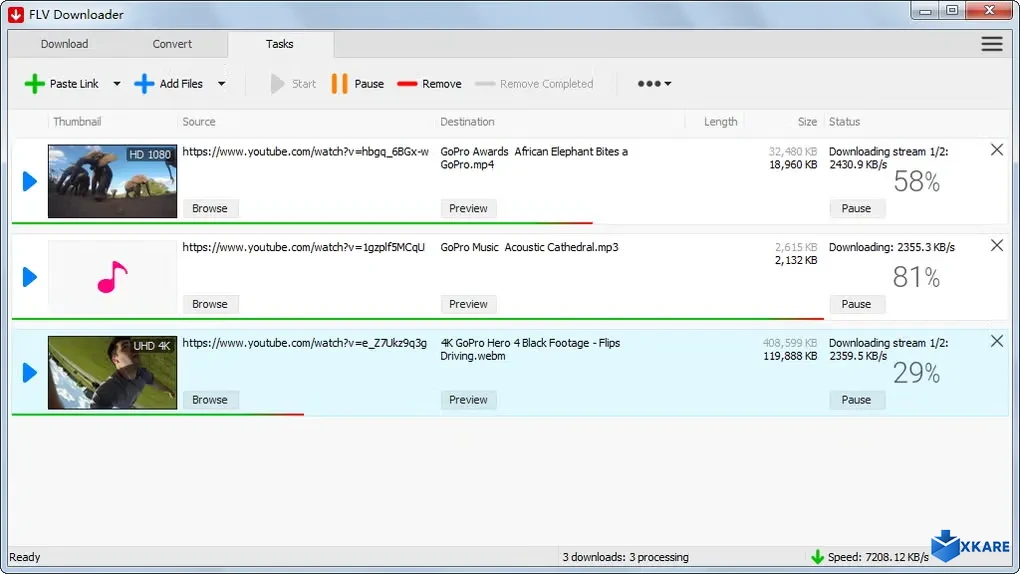
Task: Click '3 downloads: 3 processing' status text
Action: click(x=625, y=557)
